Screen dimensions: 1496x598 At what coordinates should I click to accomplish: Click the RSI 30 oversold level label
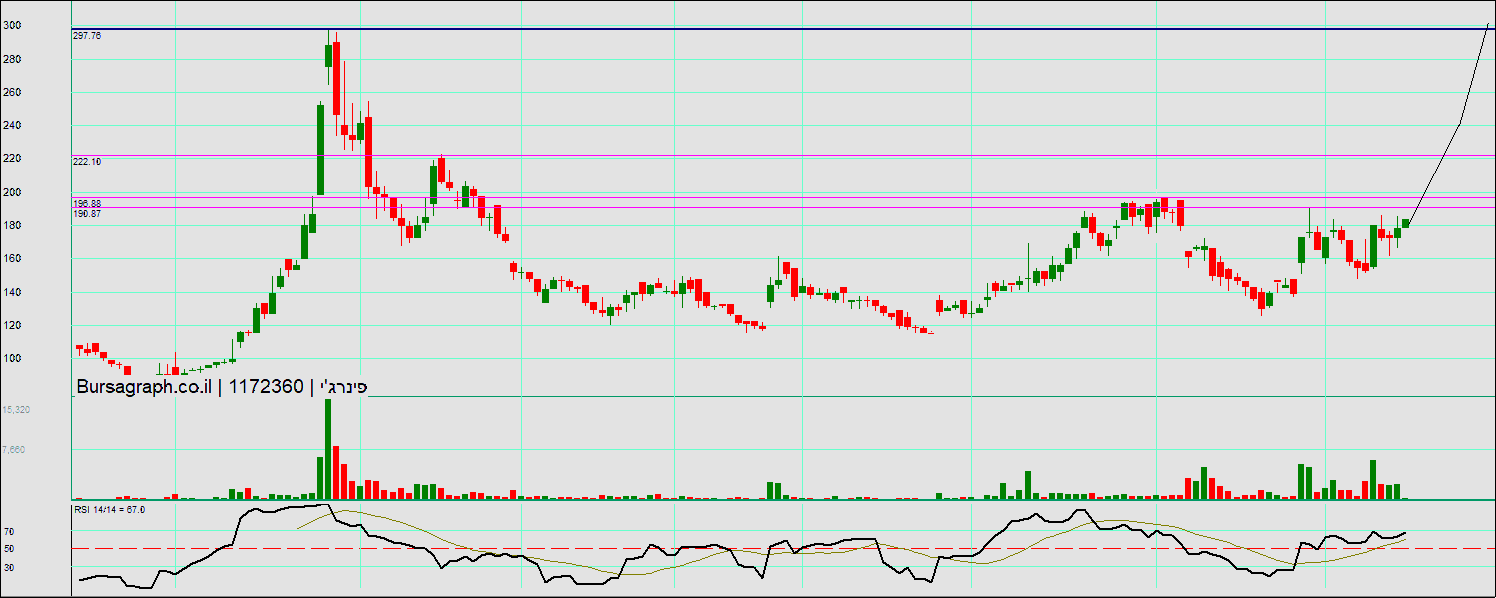pos(9,567)
